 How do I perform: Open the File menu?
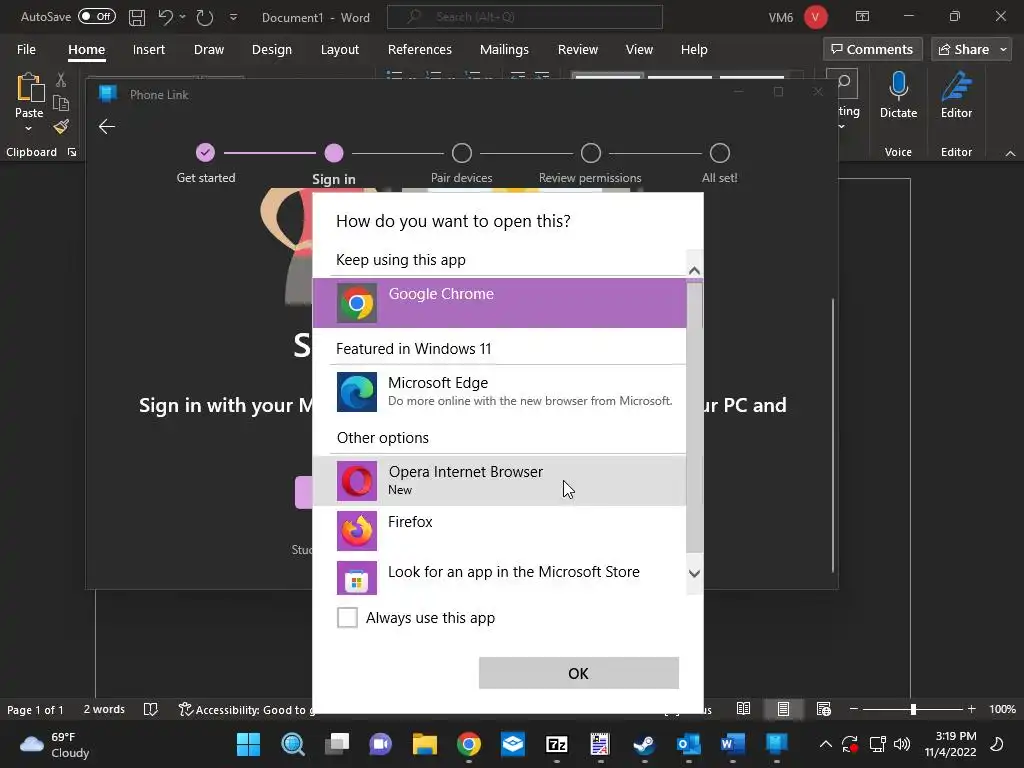click(x=26, y=50)
